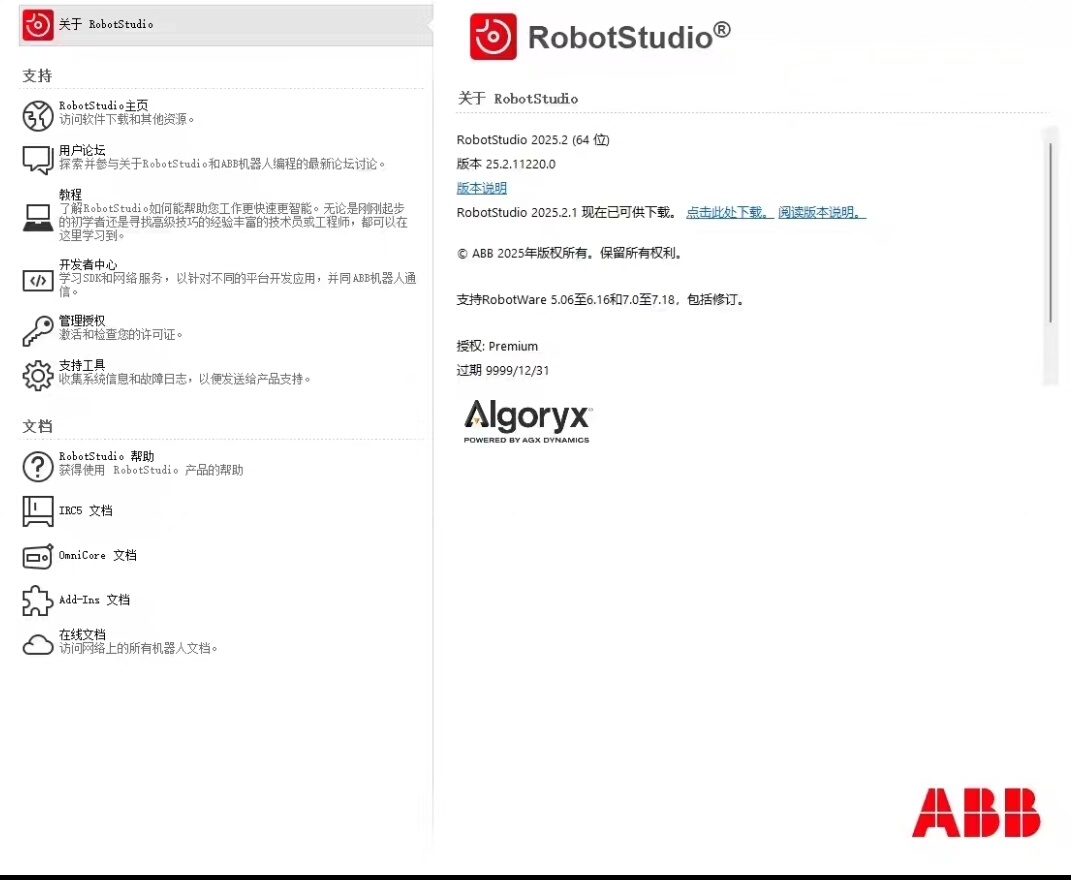Click the OmniCore 文档 controller icon

(x=38, y=556)
